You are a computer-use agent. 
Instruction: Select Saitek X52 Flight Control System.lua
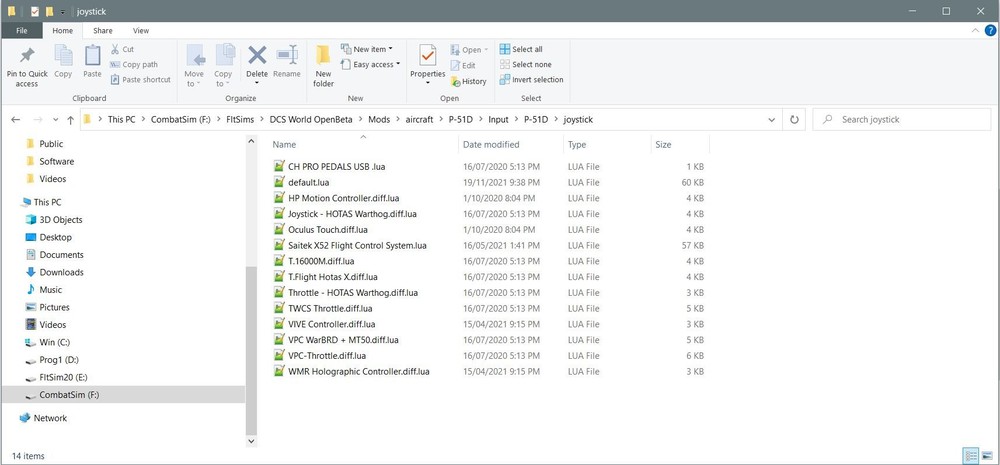point(357,245)
